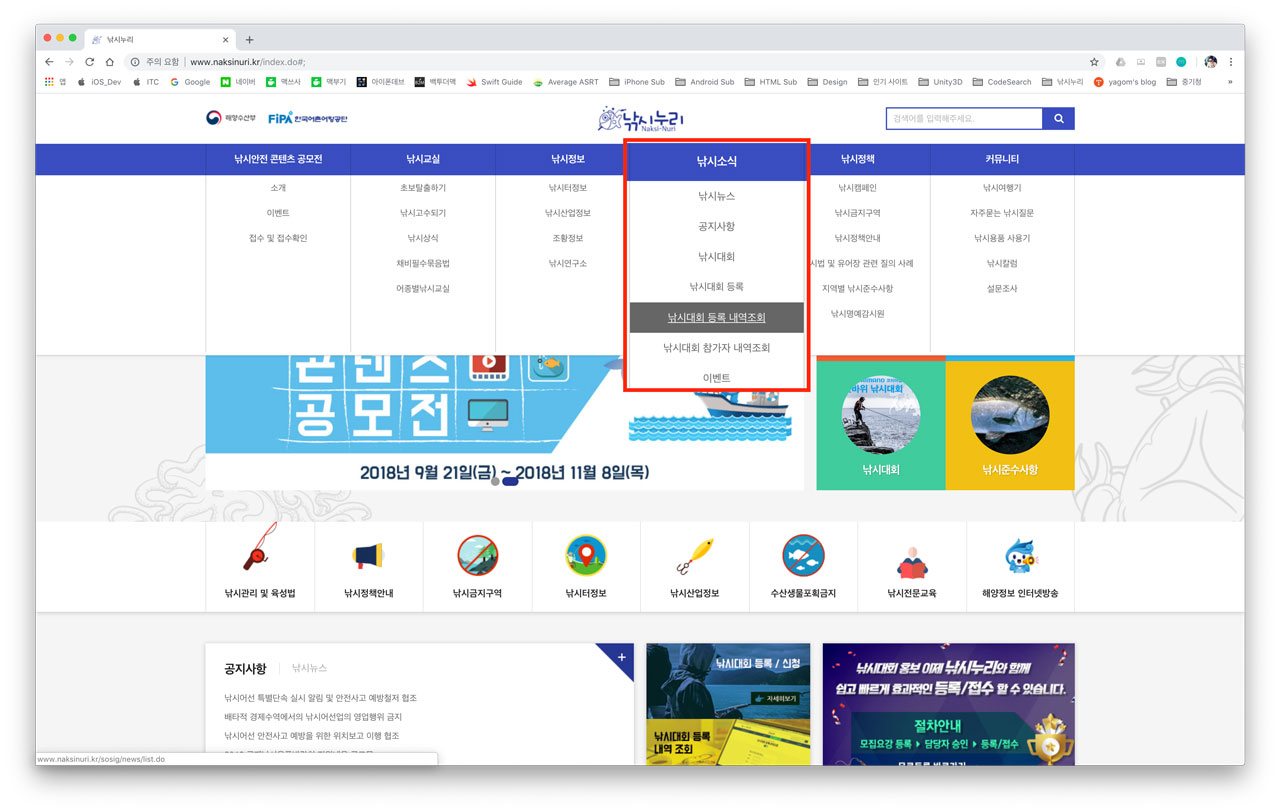Click the 낚시정책안내 megaphone icon

click(x=368, y=556)
